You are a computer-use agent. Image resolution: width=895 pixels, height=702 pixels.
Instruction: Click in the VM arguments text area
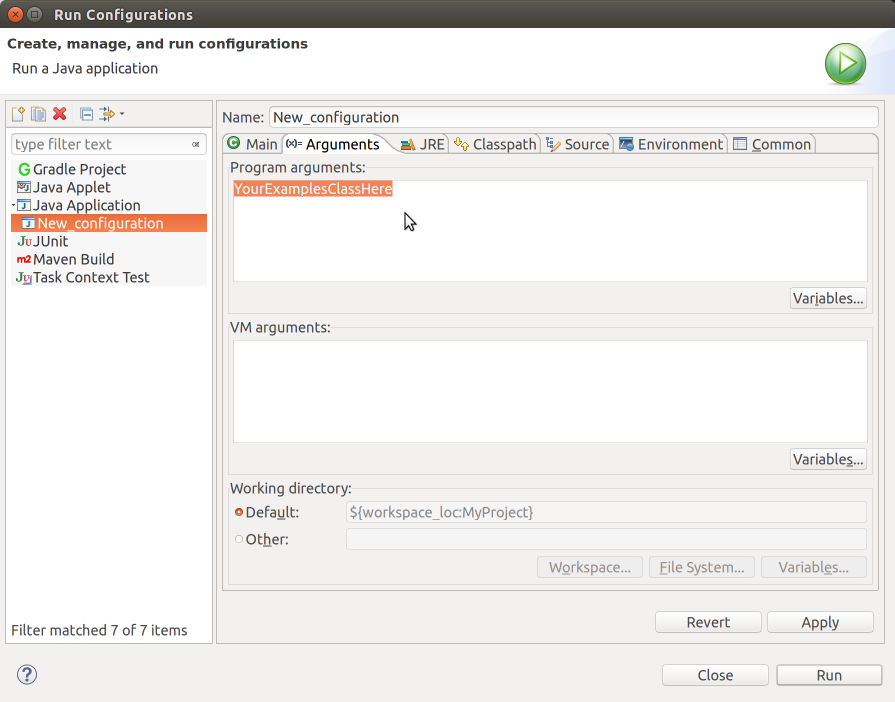(x=549, y=391)
